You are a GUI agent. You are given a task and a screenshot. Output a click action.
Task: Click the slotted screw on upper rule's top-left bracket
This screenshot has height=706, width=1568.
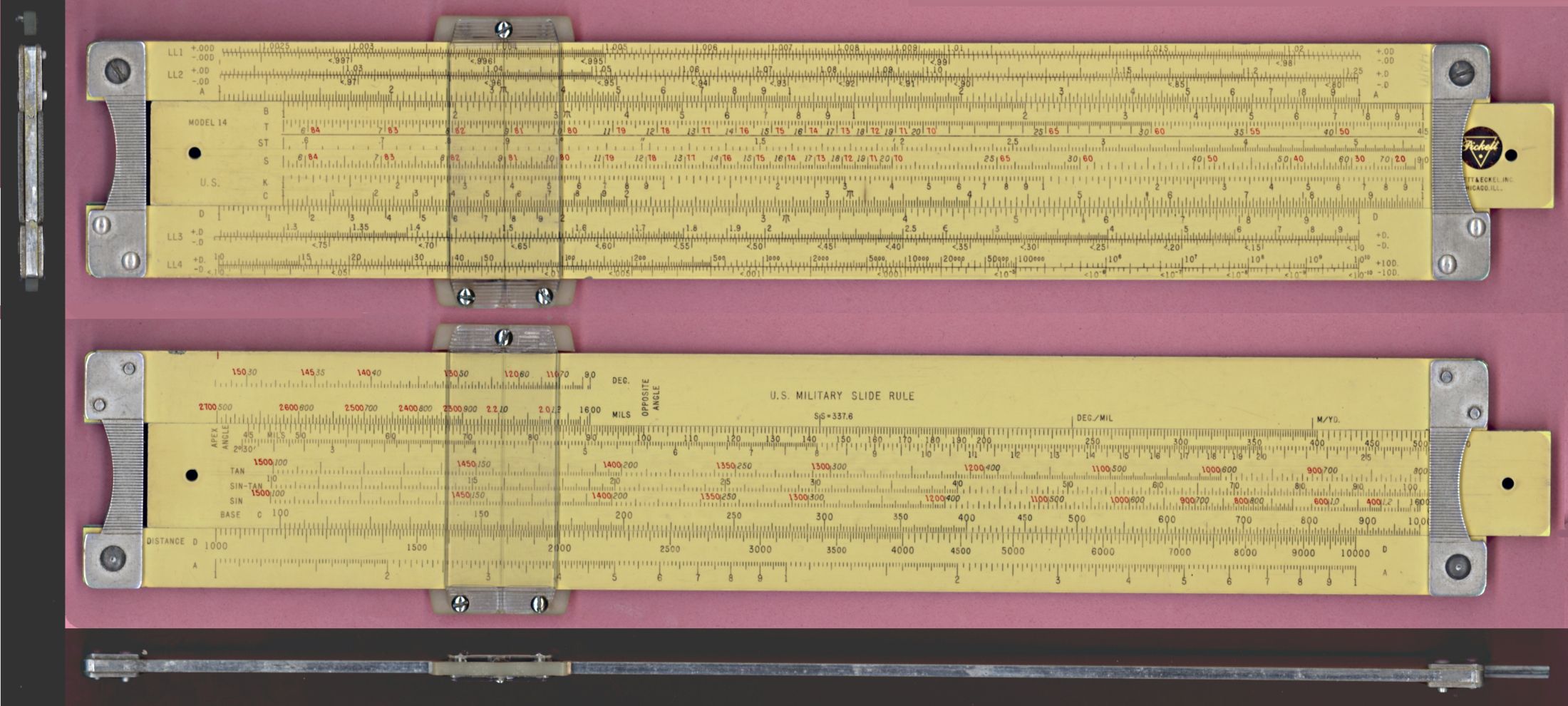pyautogui.click(x=118, y=70)
